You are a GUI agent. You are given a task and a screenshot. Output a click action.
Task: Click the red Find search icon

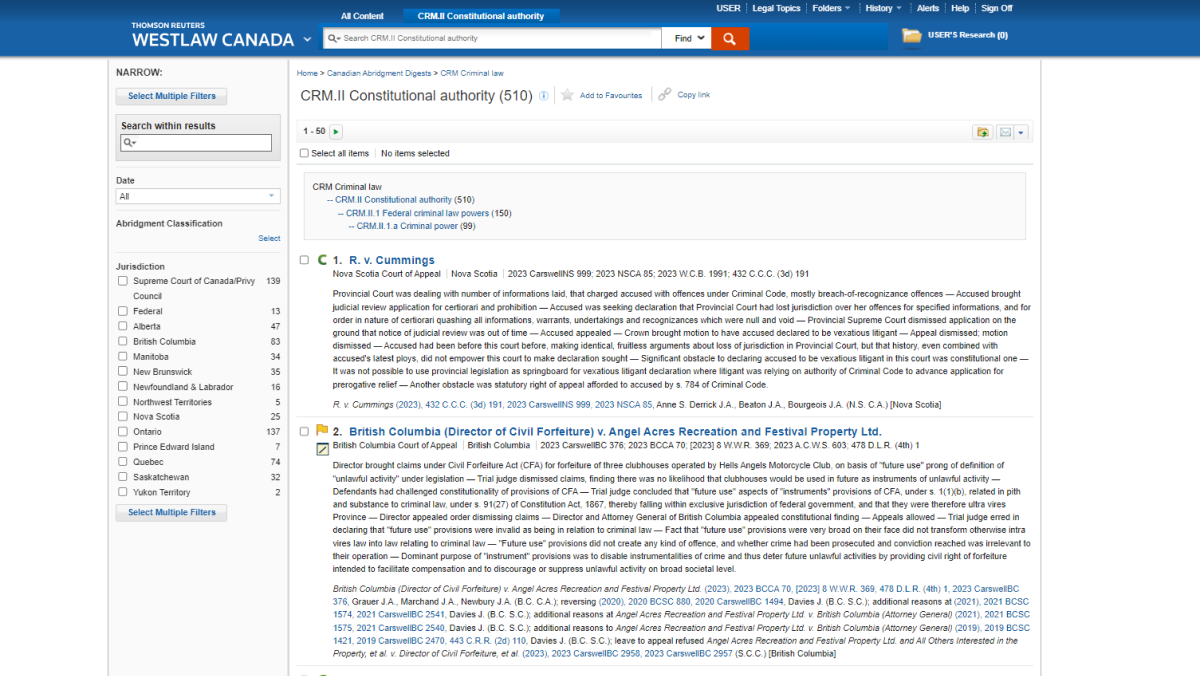pos(729,38)
